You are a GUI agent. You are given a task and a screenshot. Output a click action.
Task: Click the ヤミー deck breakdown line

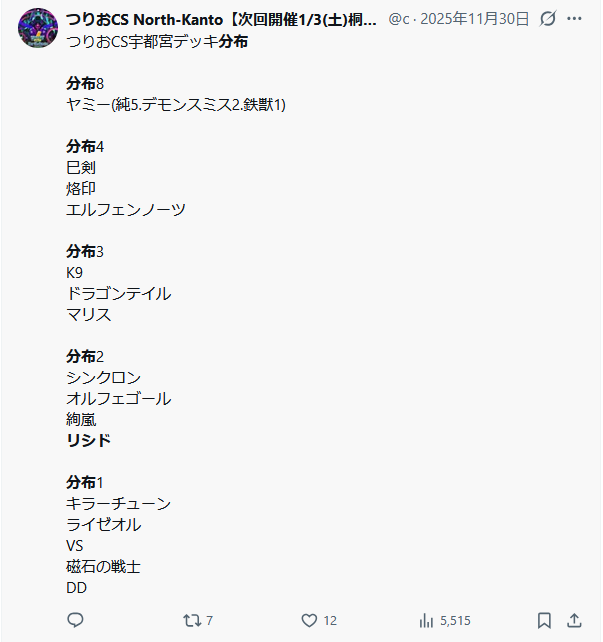(176, 104)
